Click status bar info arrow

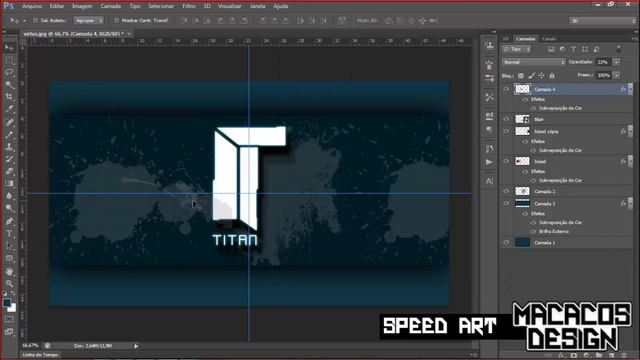136,346
